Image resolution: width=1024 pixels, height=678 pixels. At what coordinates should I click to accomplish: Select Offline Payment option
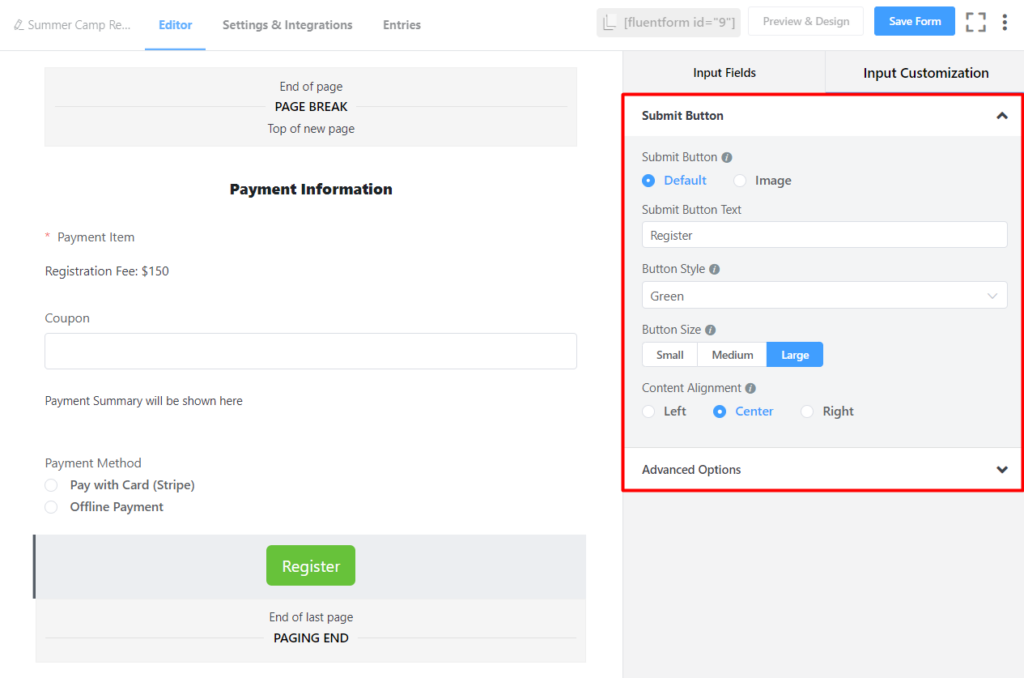(52, 507)
